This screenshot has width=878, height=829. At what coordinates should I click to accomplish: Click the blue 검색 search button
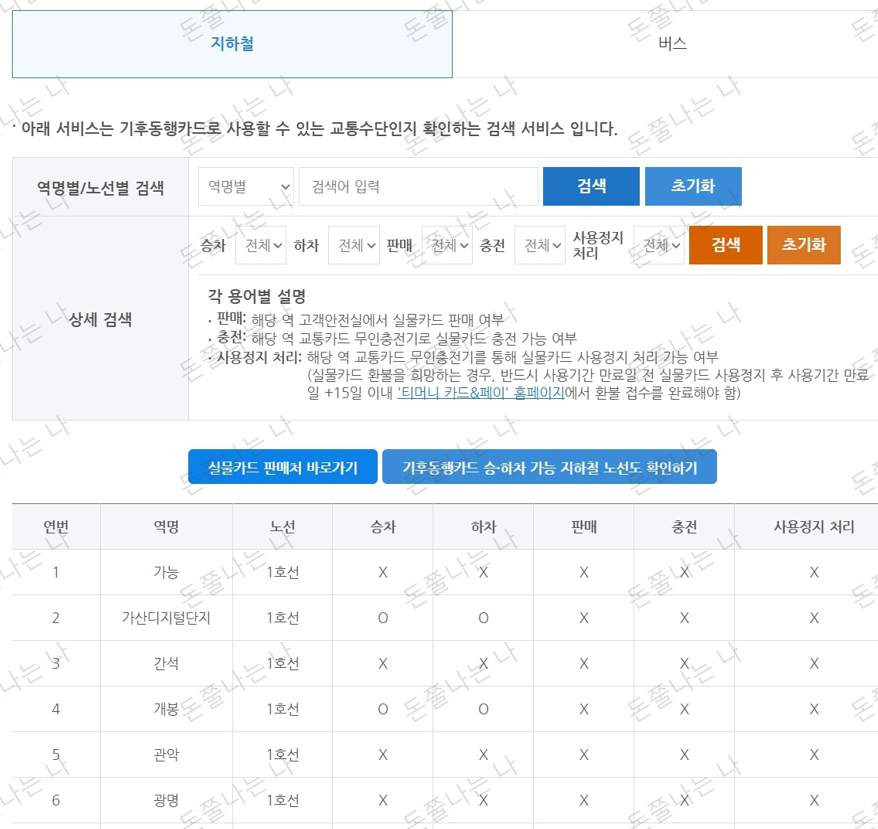point(590,186)
